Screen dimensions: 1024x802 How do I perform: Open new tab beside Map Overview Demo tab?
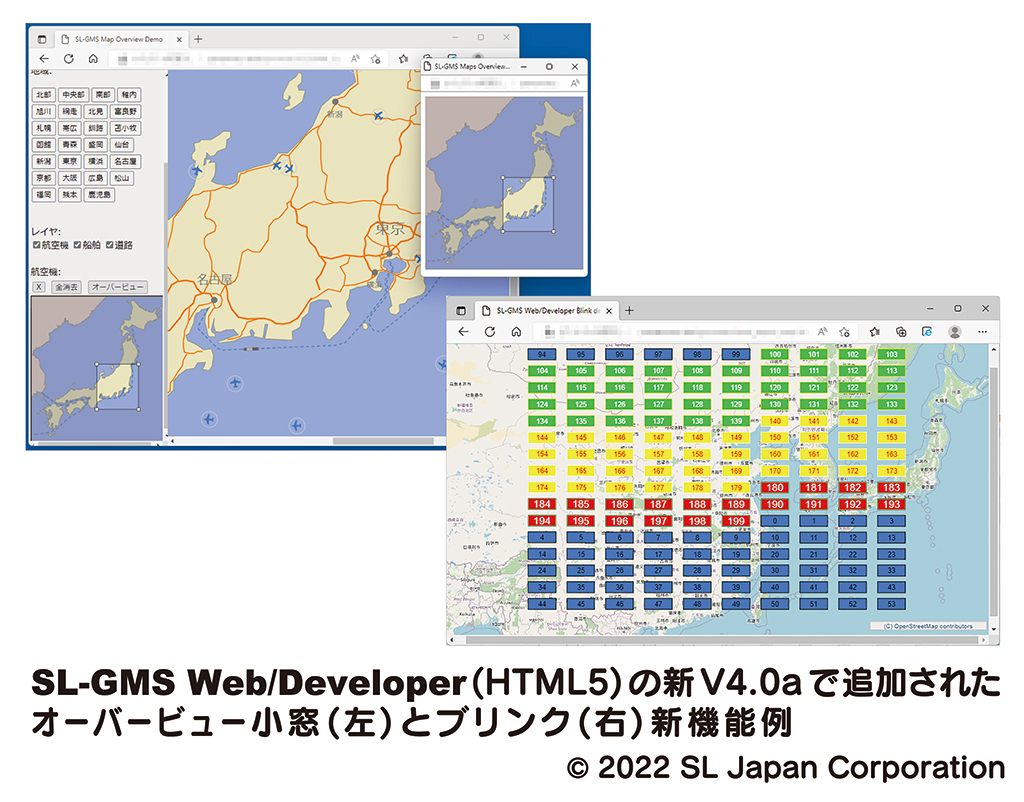[198, 39]
